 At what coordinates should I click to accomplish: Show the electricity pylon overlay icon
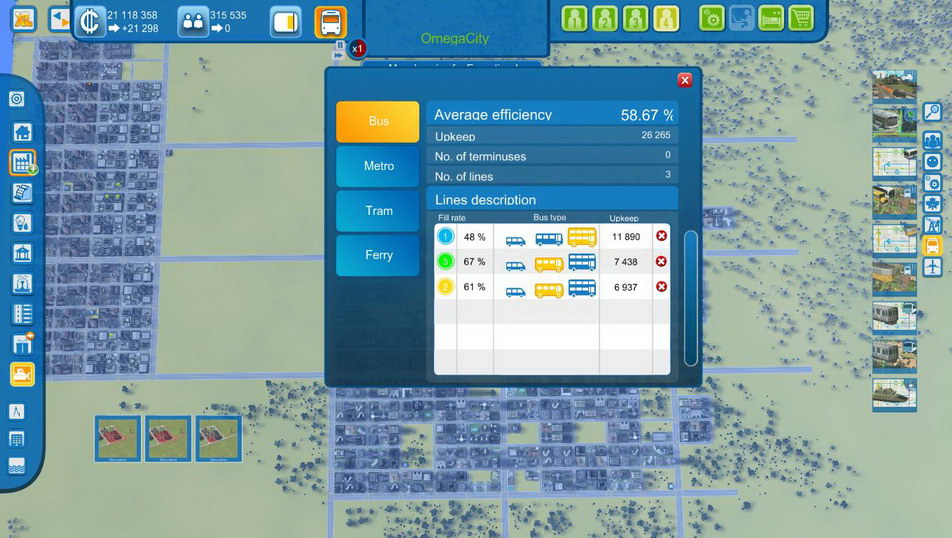coord(933,225)
